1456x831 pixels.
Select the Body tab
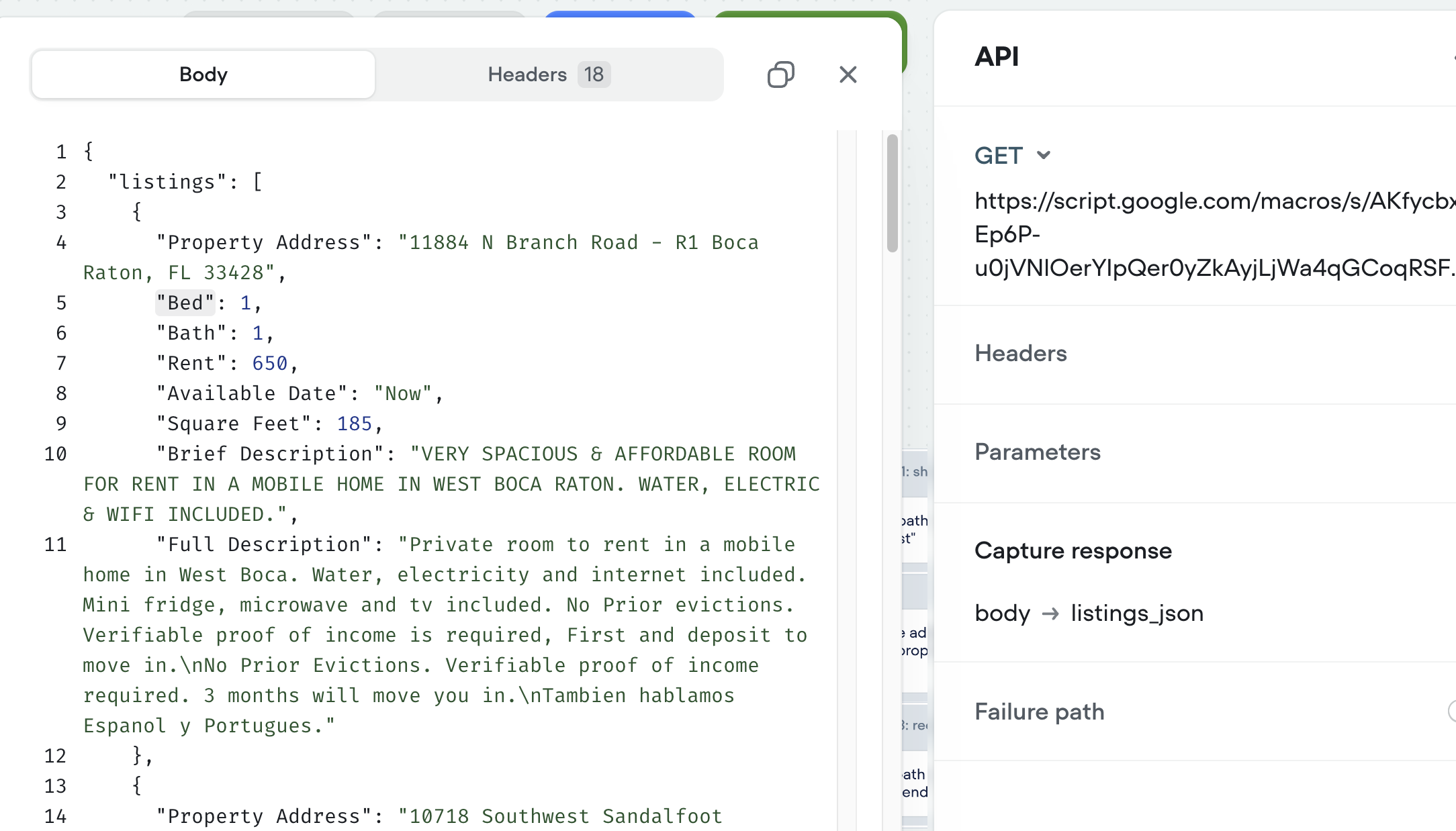tap(203, 75)
